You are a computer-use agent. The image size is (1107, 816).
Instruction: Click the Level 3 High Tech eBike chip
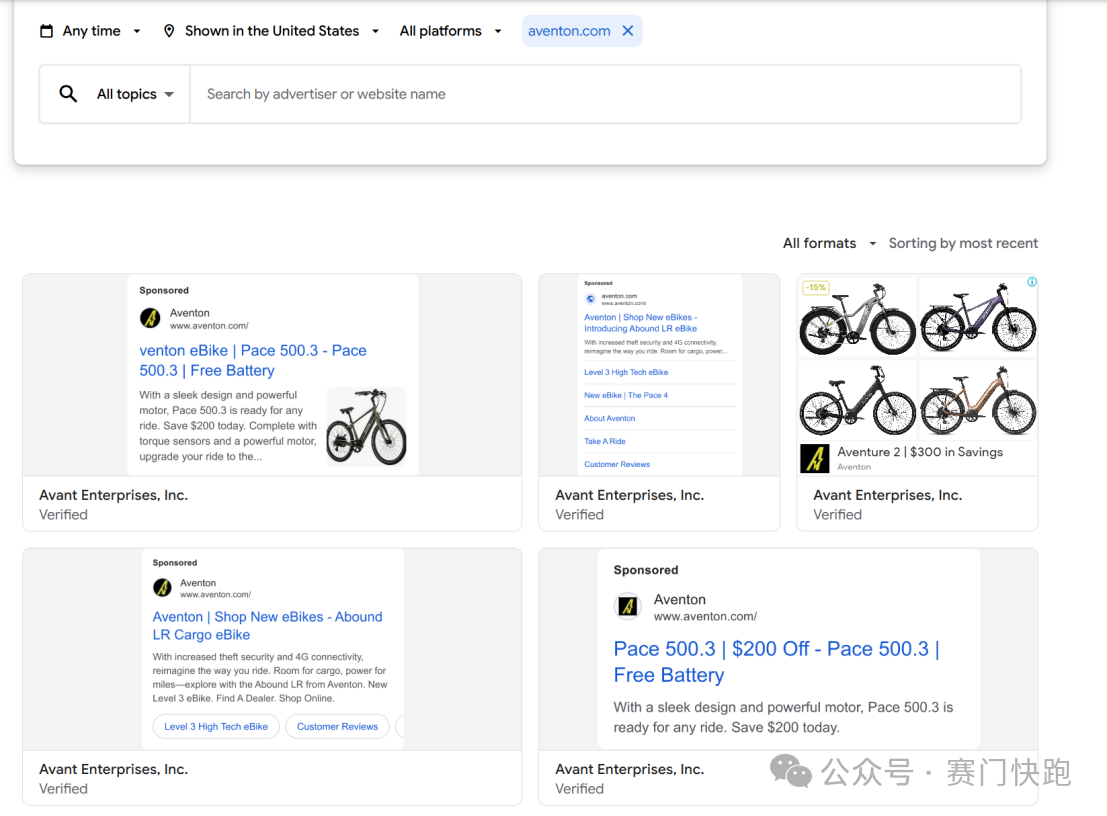(216, 727)
